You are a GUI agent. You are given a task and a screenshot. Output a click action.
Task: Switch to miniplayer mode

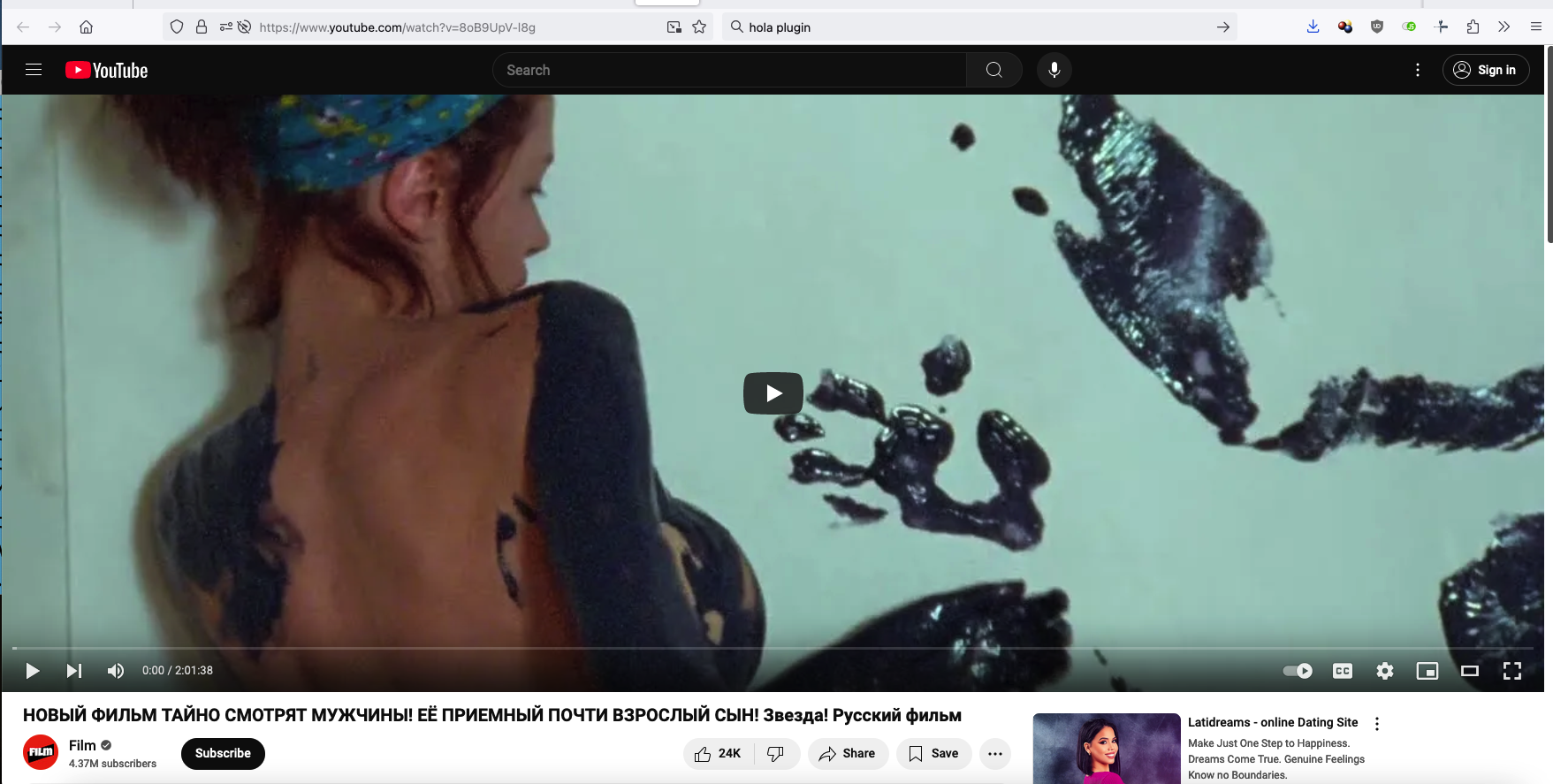coord(1427,671)
